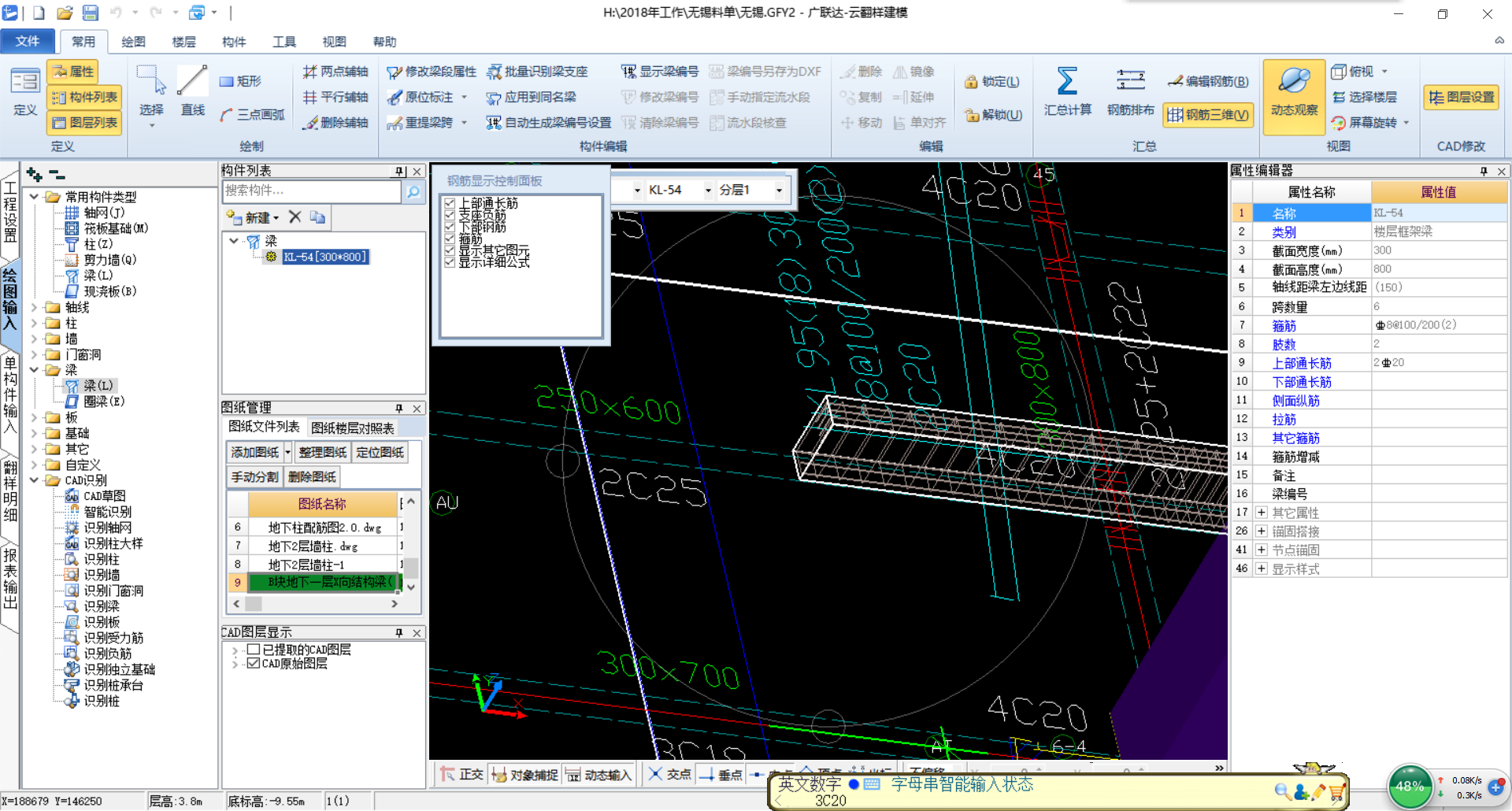Open 修改梁段属性 tool
The width and height of the screenshot is (1512, 811).
pyautogui.click(x=432, y=72)
